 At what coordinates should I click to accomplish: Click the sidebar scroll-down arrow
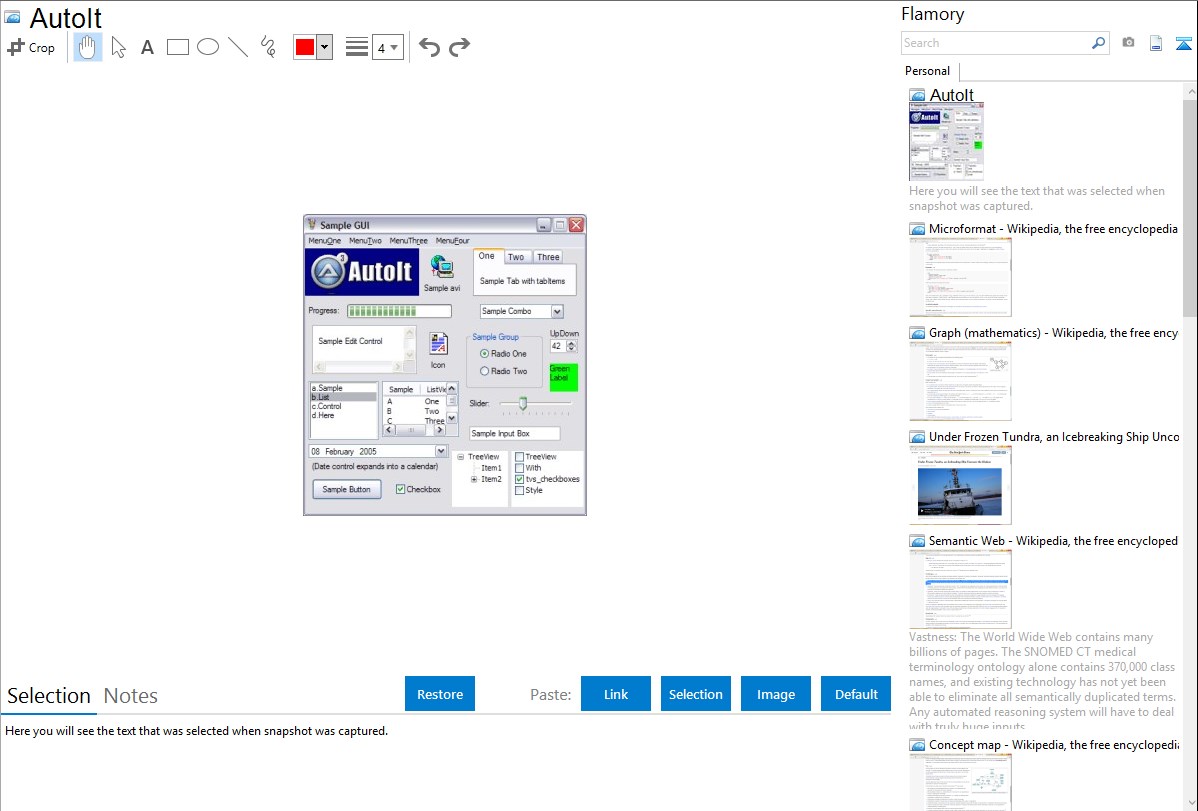[x=1191, y=803]
